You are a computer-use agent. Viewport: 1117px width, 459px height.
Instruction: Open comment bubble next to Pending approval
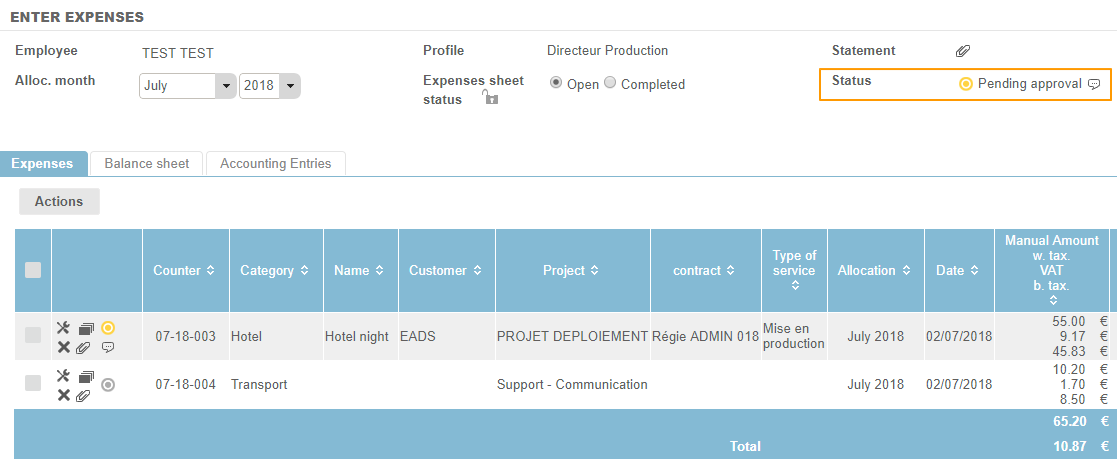tap(1094, 84)
